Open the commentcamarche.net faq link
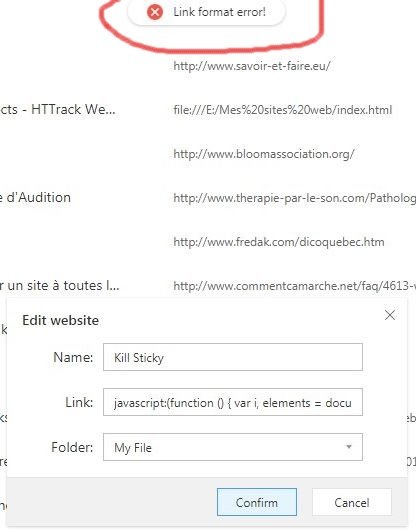This screenshot has width=416, height=531. click(x=295, y=286)
